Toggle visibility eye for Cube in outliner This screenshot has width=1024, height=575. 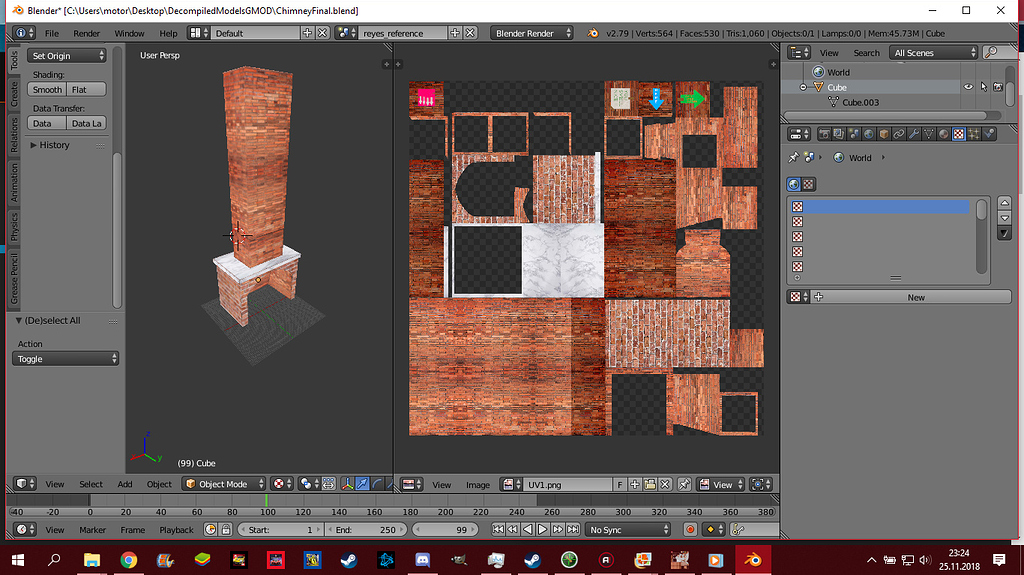[968, 87]
